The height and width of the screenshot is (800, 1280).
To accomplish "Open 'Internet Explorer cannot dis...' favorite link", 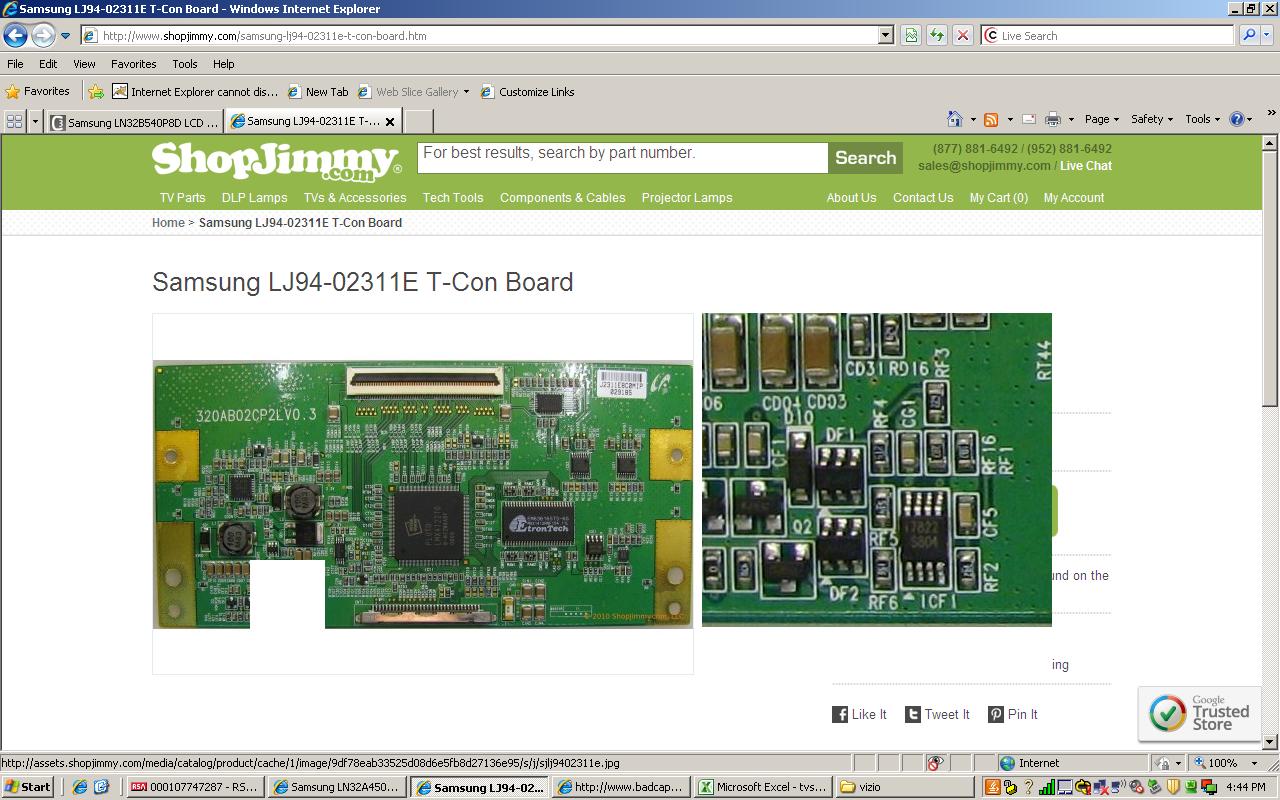I will 195,92.
